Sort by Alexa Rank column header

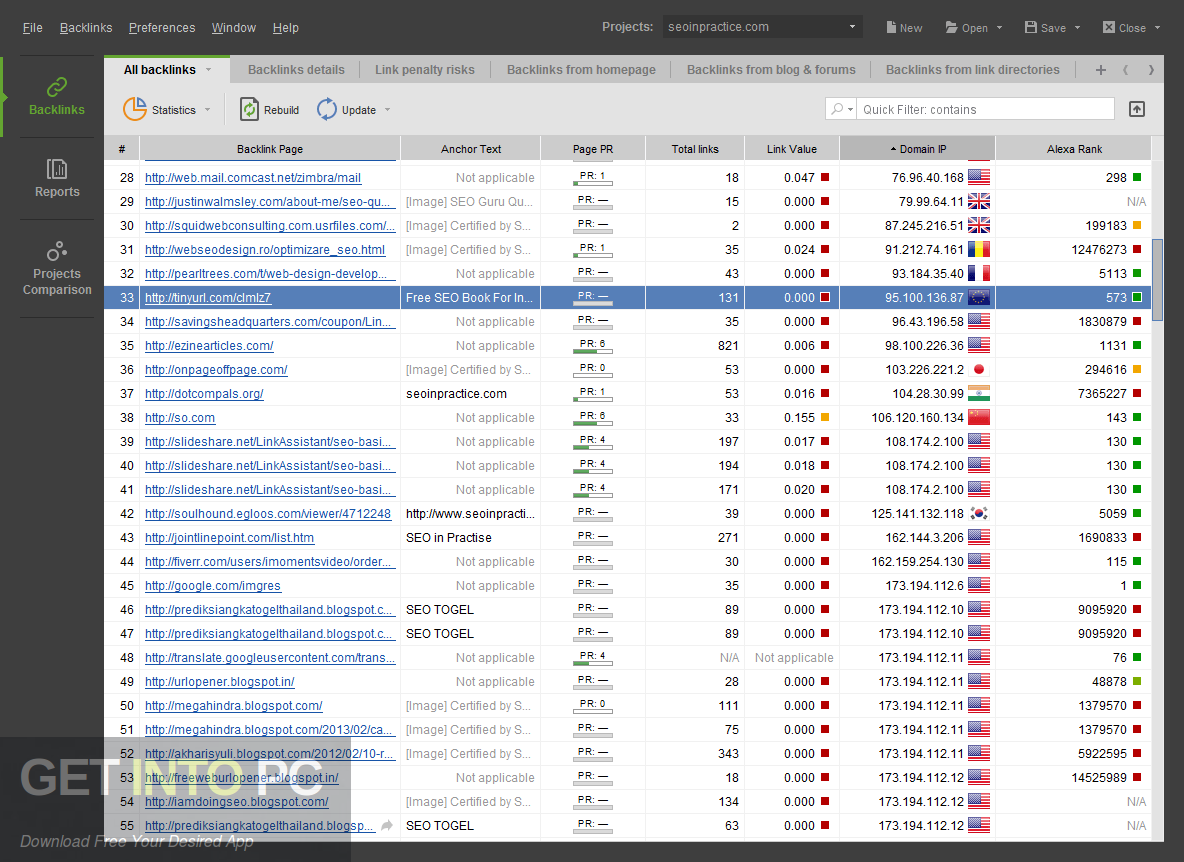click(x=1074, y=149)
